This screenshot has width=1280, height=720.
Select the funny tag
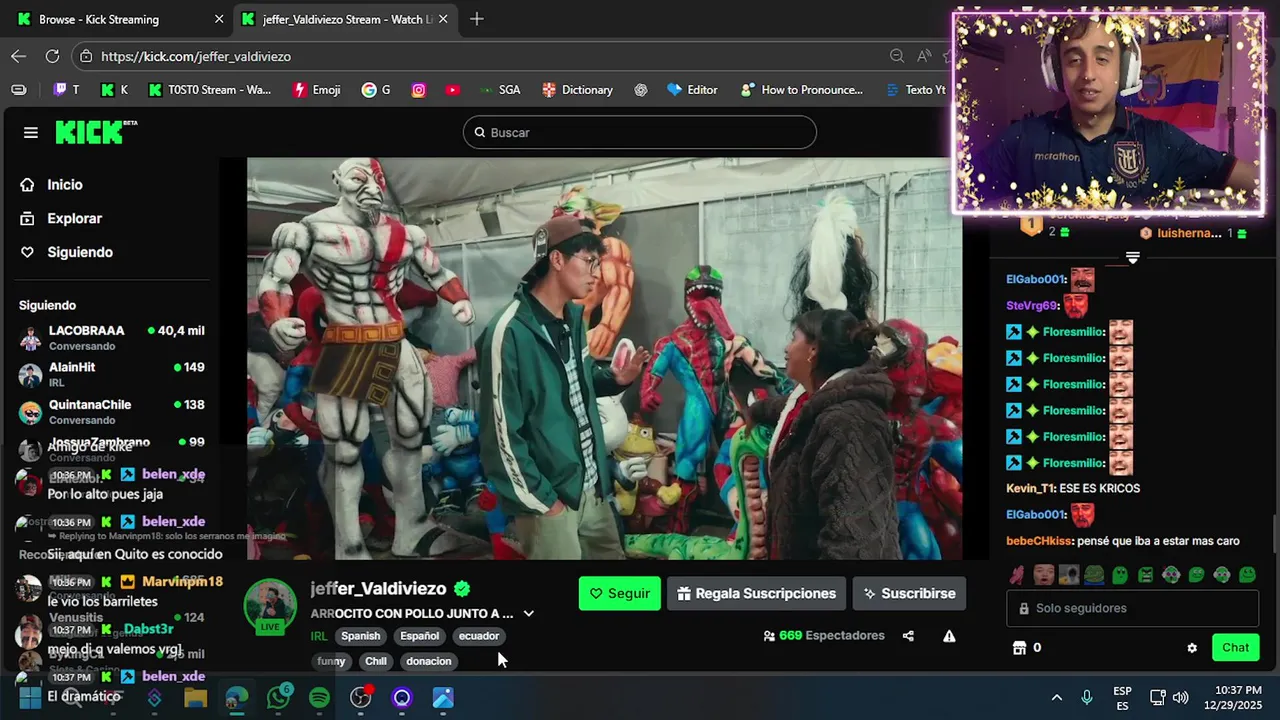[x=331, y=661]
